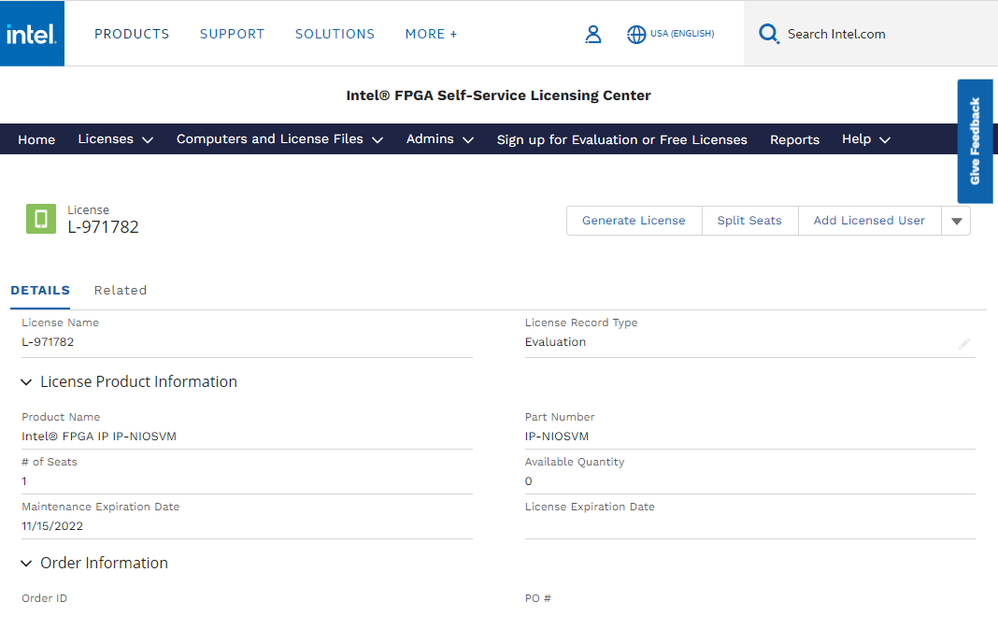This screenshot has height=617, width=998.
Task: Expand the Licenses menu
Action: click(115, 139)
